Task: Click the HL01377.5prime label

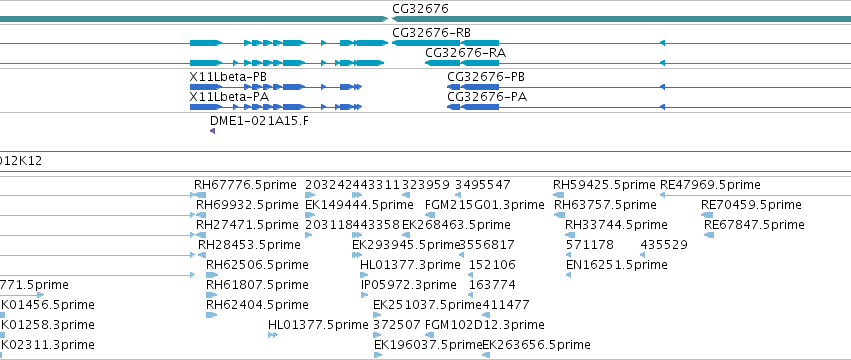Action: [x=319, y=325]
